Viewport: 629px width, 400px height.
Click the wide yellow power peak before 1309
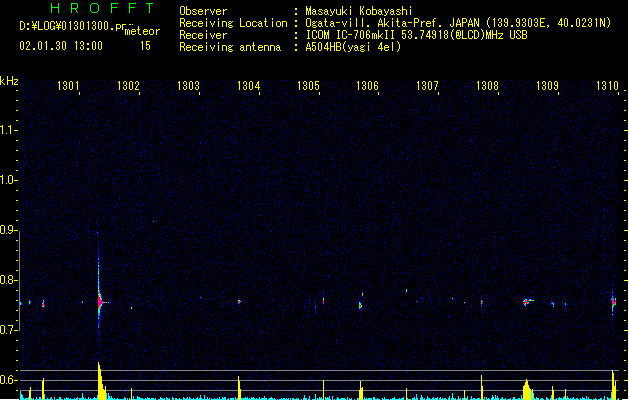(527, 390)
